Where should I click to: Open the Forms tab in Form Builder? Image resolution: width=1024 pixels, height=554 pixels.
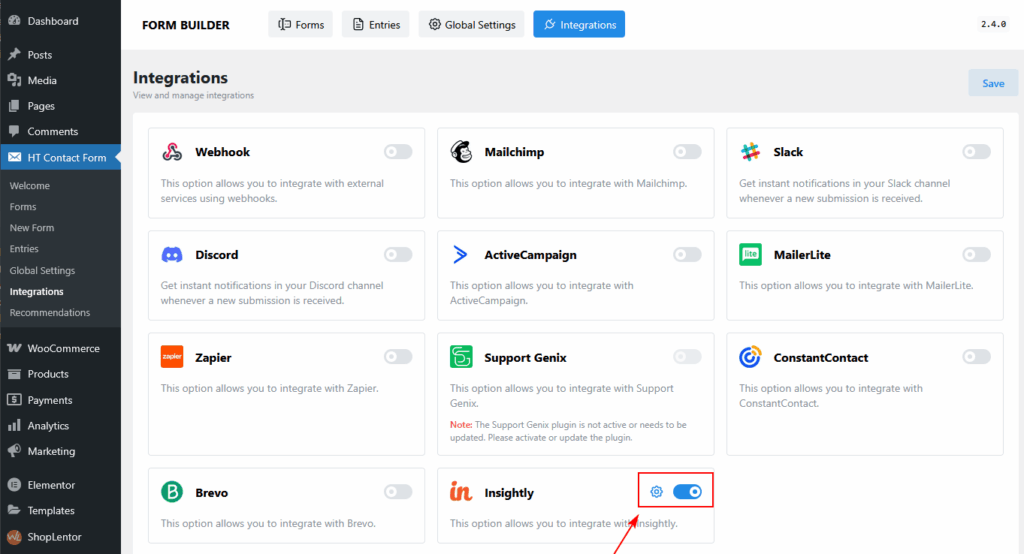coord(300,24)
